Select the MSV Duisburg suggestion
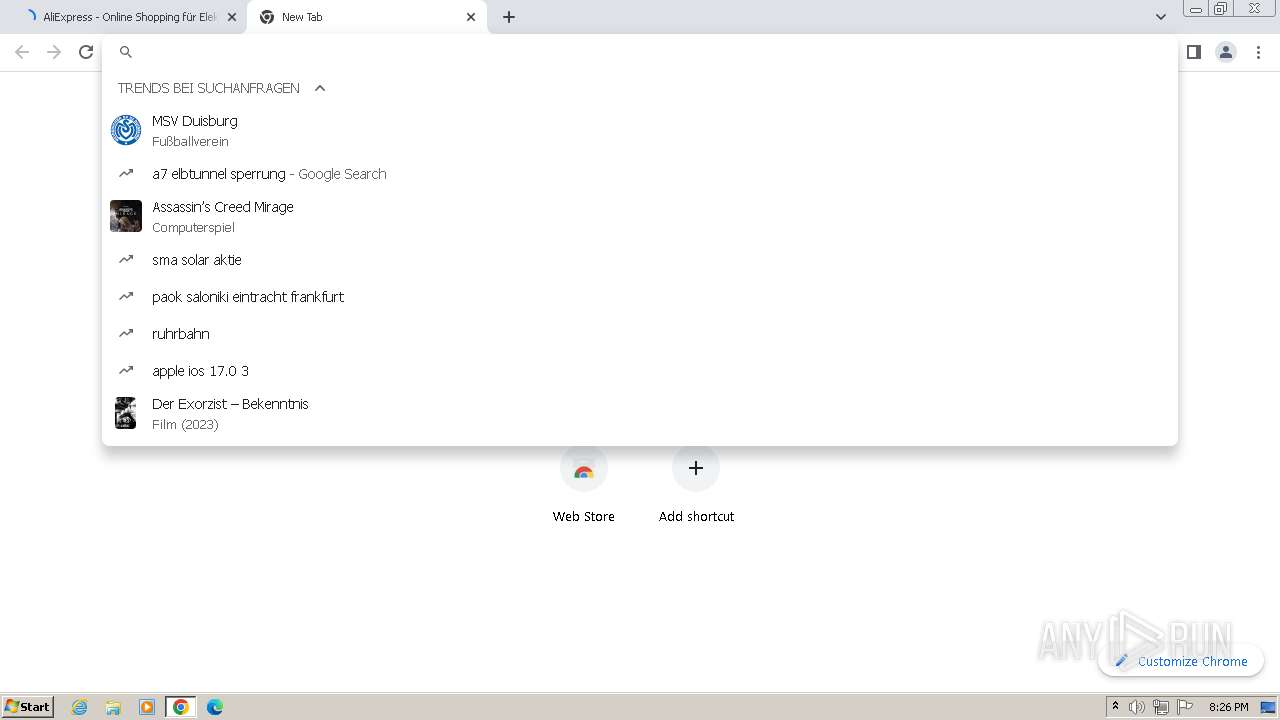This screenshot has height=720, width=1280. click(x=640, y=130)
